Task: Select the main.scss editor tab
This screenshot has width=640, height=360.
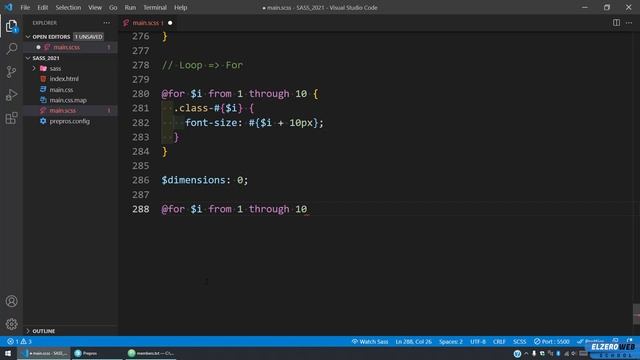Action: [148, 23]
